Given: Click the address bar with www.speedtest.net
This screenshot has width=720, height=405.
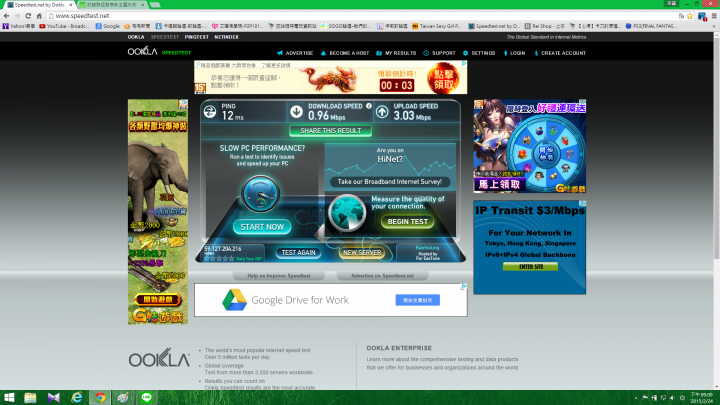Looking at the screenshot, I should tap(358, 16).
